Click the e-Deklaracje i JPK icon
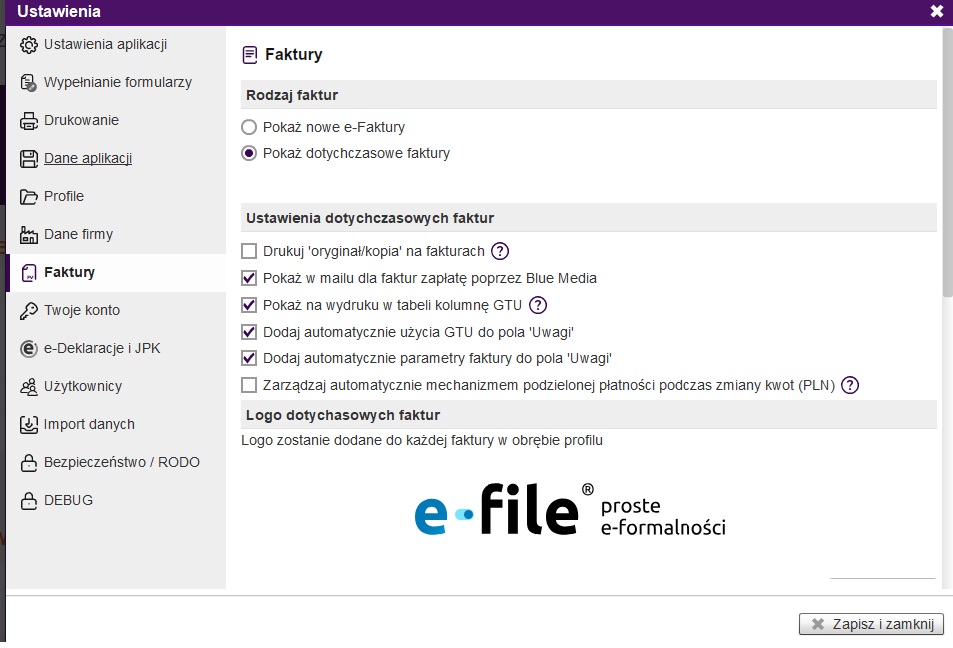Screen dimensions: 953x648 [x=28, y=349]
